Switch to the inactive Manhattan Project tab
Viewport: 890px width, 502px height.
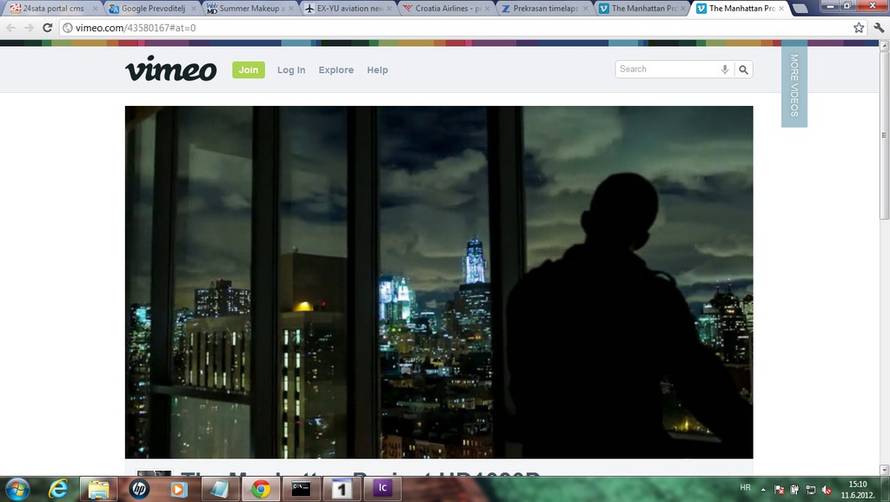coord(641,9)
